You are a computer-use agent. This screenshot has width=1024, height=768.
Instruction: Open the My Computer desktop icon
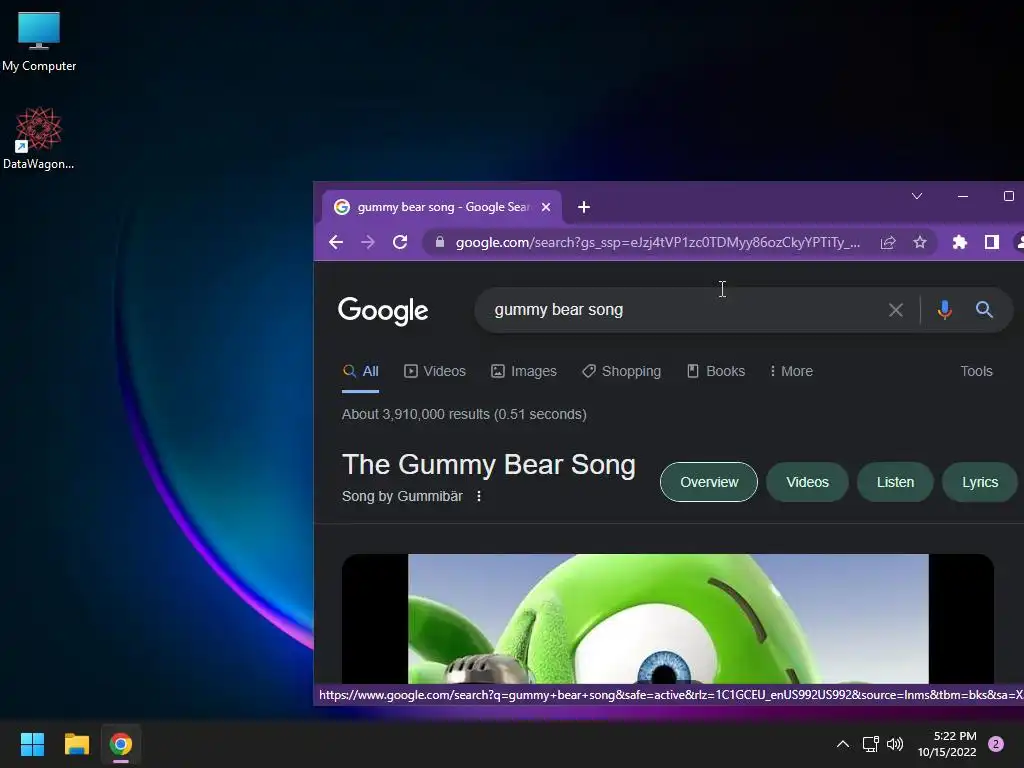[x=39, y=40]
